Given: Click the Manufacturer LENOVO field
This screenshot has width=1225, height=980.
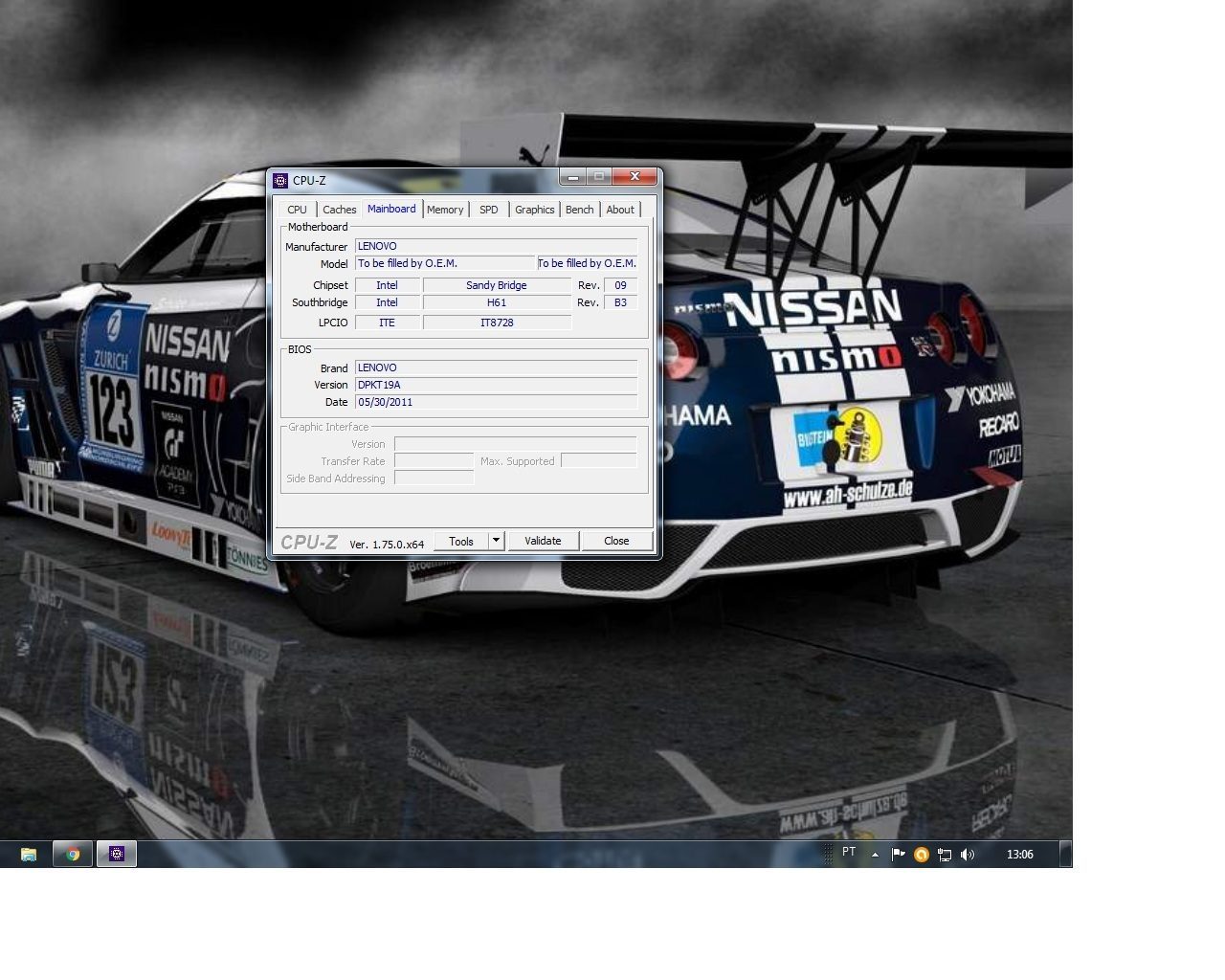Looking at the screenshot, I should (496, 246).
